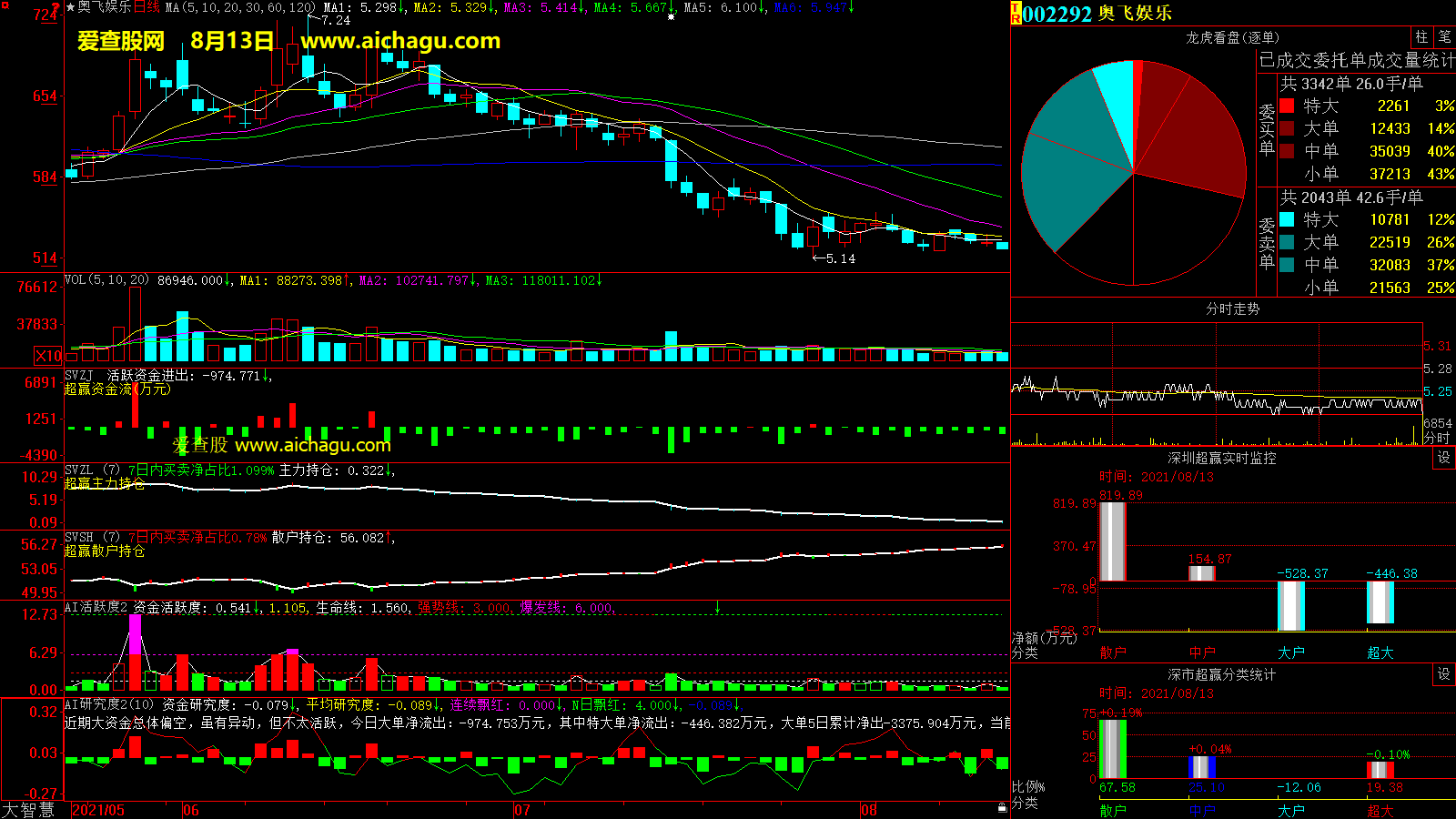Click the lock icon at timeline end
1456x819 pixels.
[1002, 807]
